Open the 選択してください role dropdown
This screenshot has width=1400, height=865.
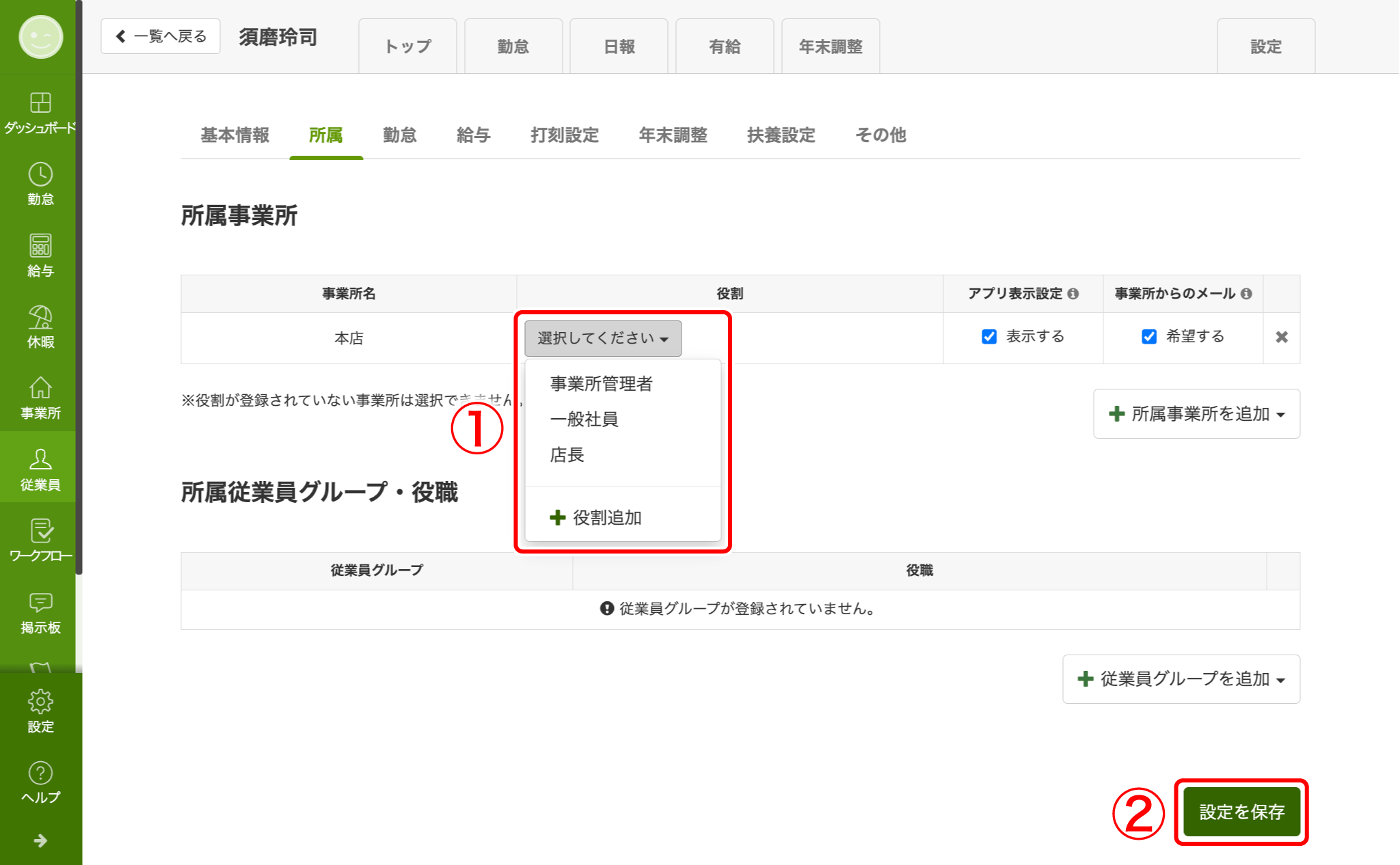[602, 338]
